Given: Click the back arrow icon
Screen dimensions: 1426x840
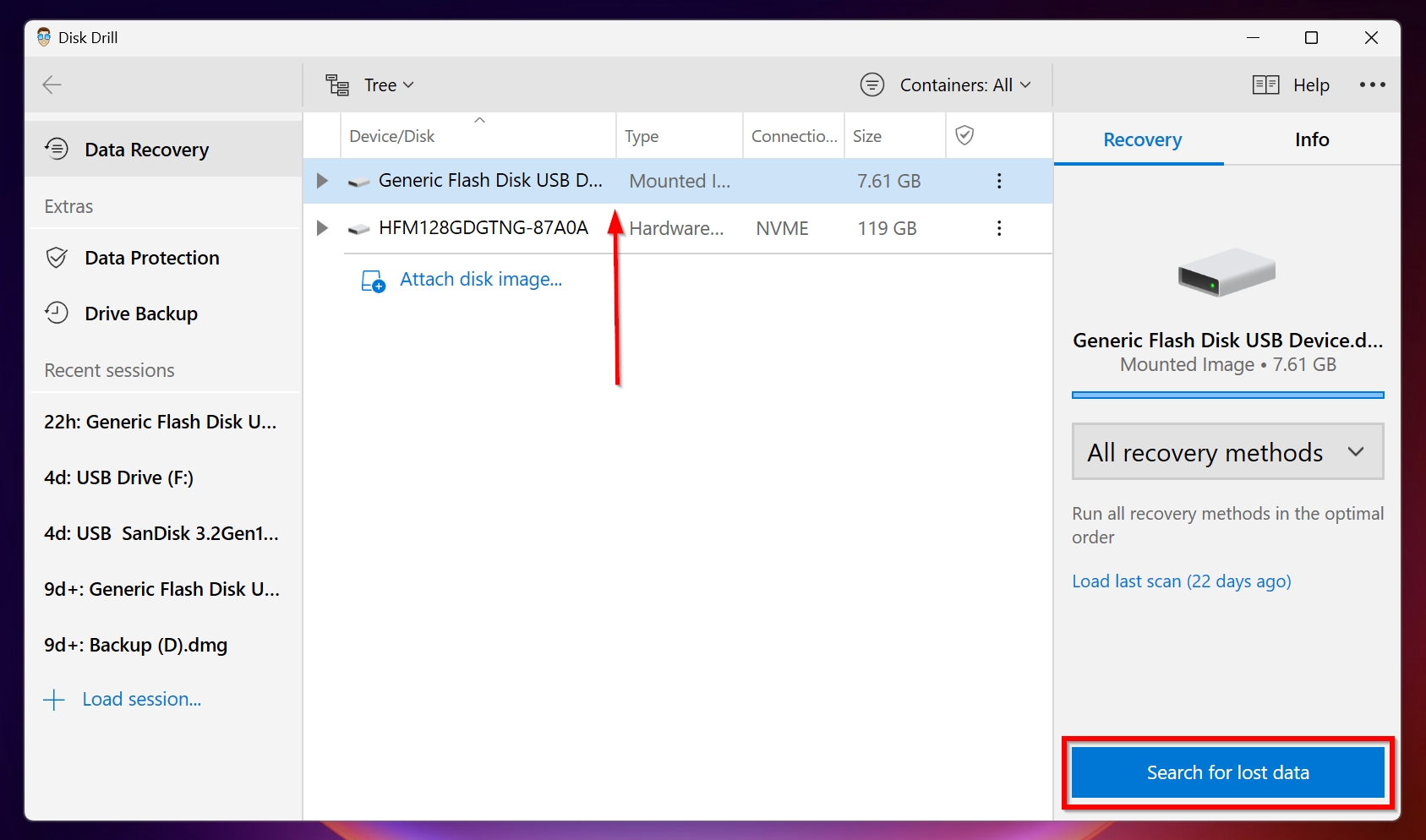Looking at the screenshot, I should [52, 85].
